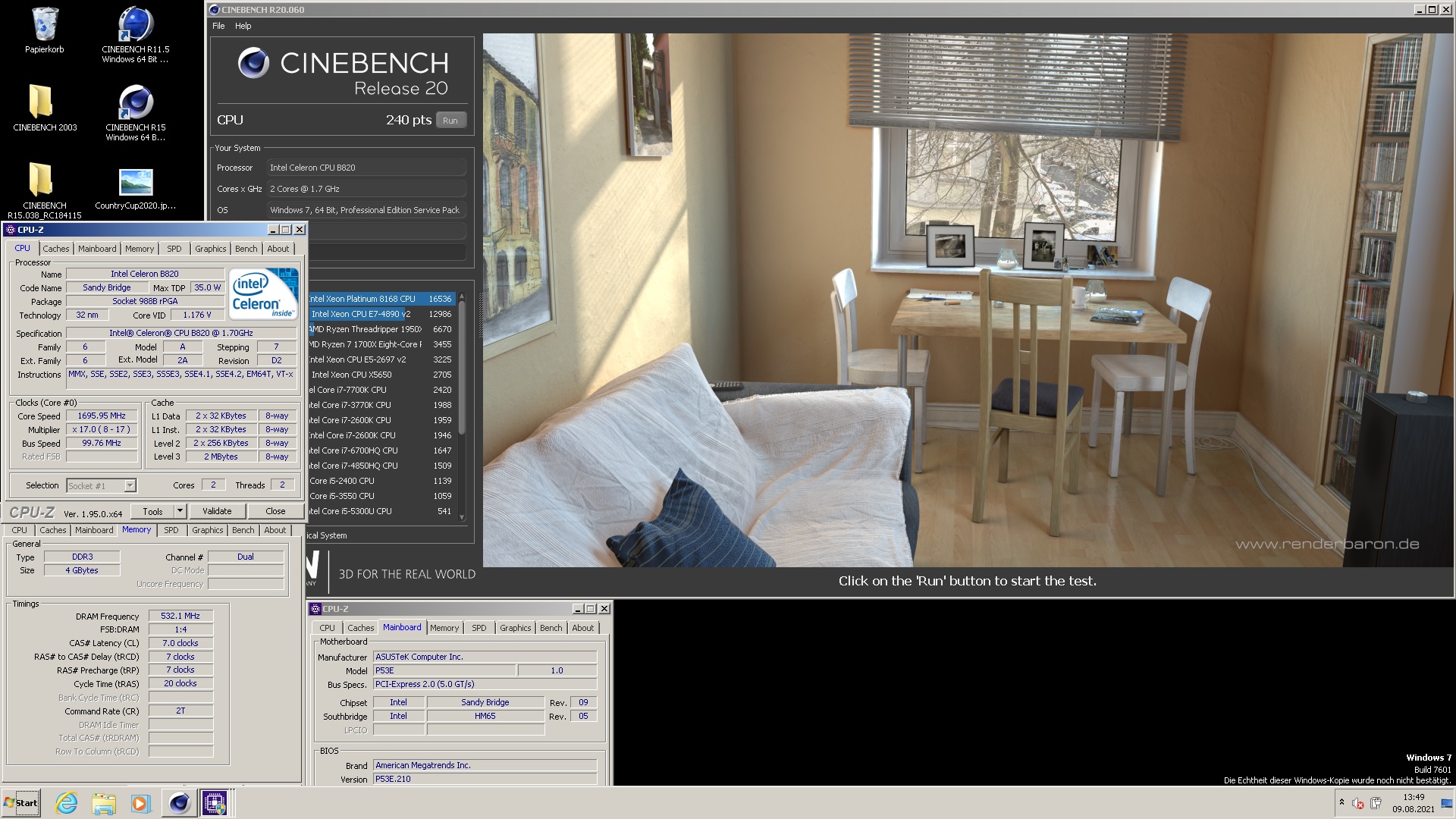Screen dimensions: 1456x819
Task: Switch to Caches tab in top CPU-Z window
Action: 55,249
